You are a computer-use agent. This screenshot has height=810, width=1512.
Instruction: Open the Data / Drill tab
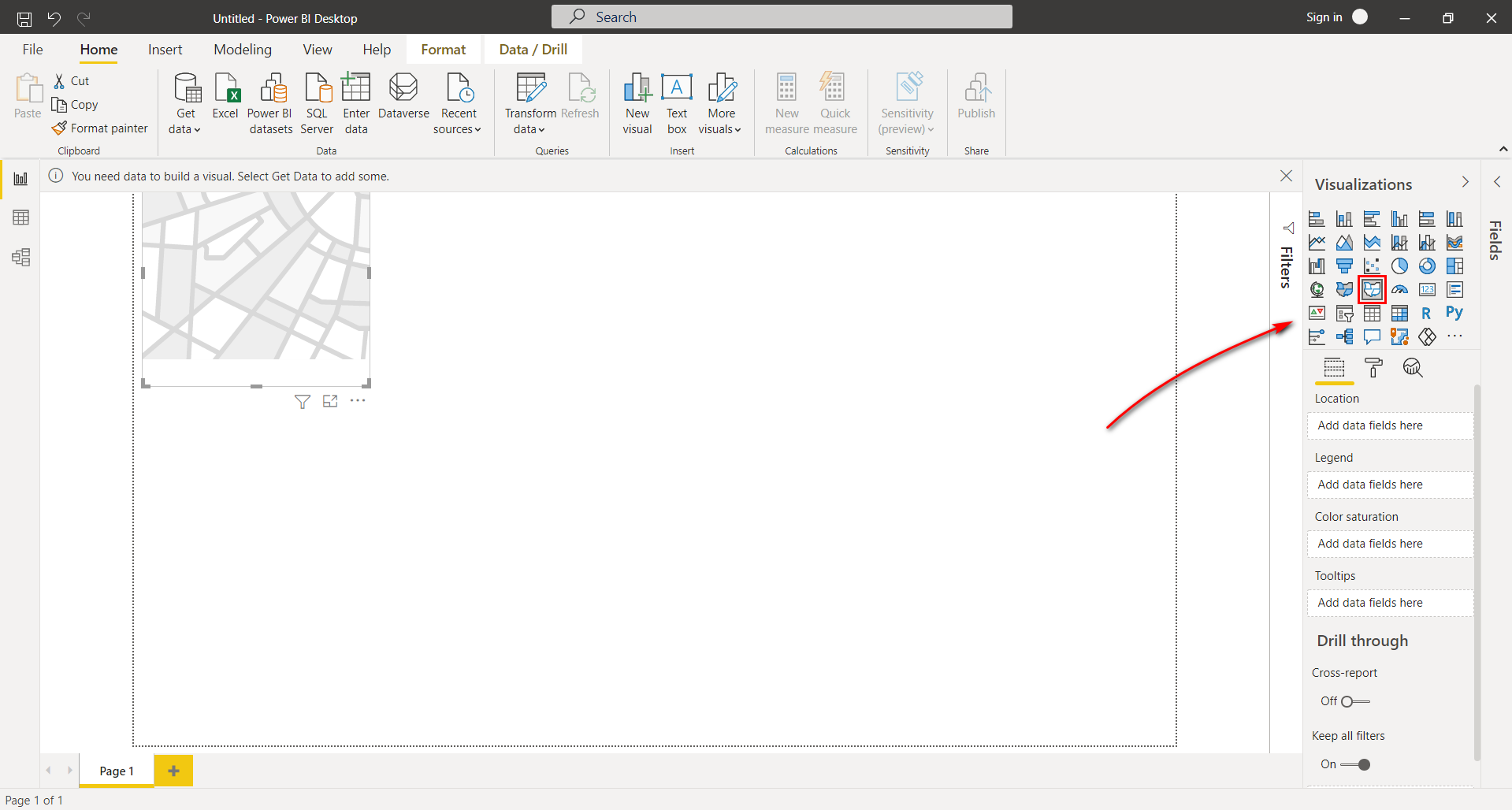pyautogui.click(x=533, y=49)
